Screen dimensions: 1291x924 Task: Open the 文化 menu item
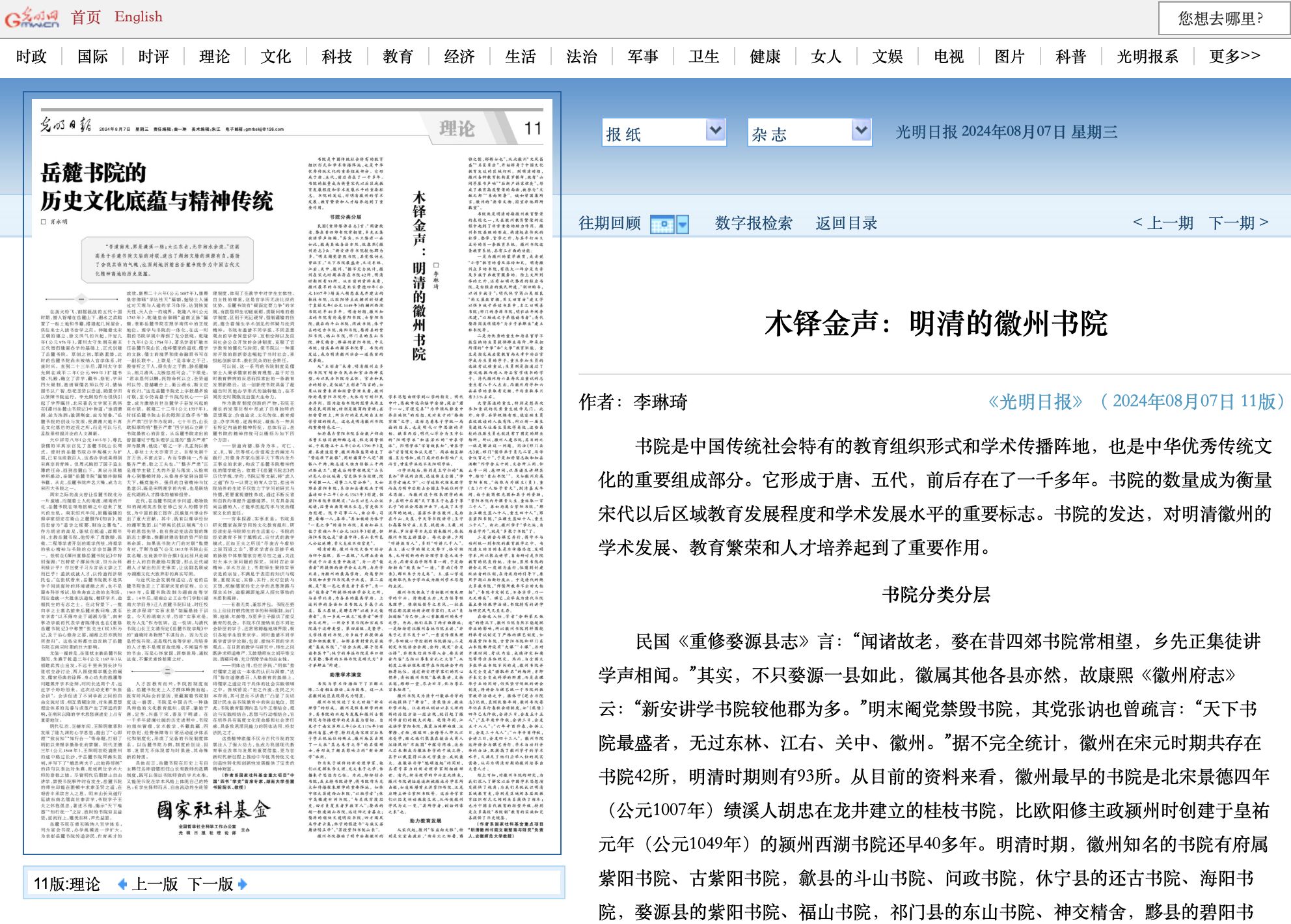click(276, 57)
